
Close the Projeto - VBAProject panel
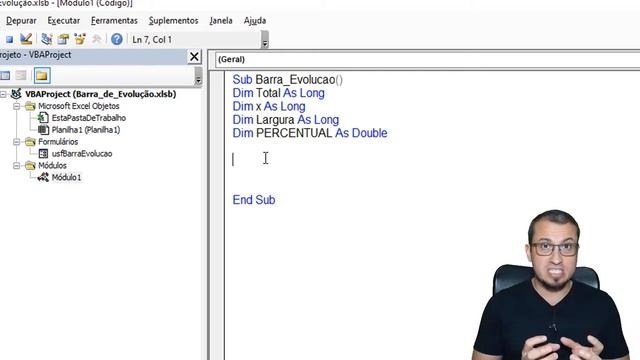[194, 57]
